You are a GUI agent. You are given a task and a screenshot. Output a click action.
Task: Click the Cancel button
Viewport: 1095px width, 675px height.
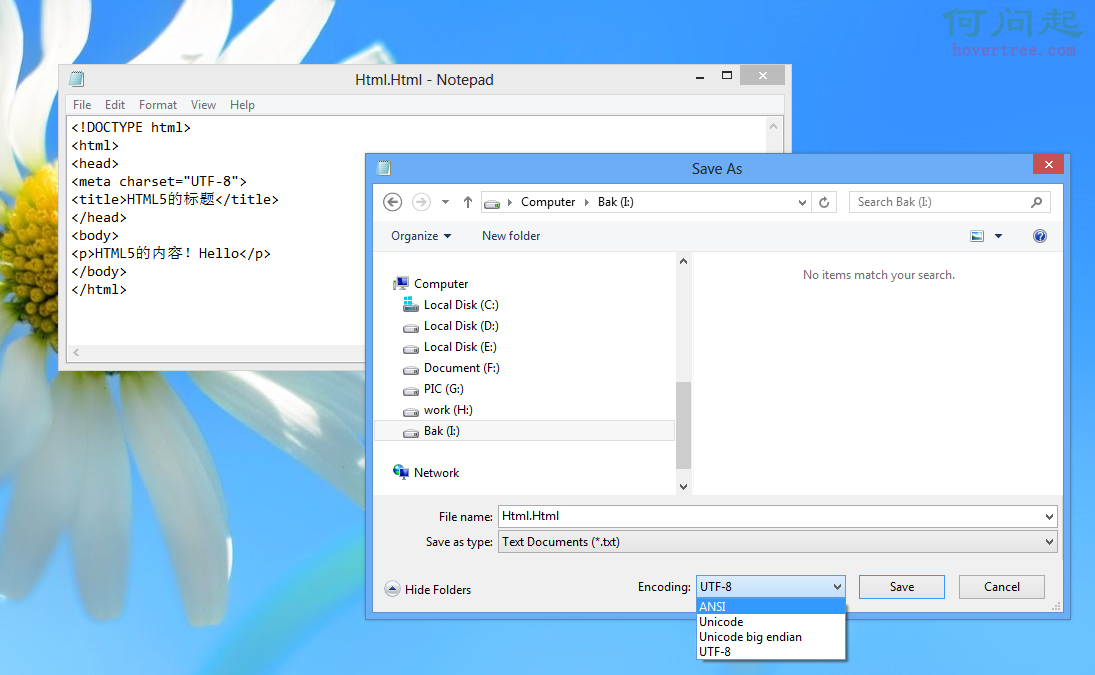pyautogui.click(x=1001, y=587)
